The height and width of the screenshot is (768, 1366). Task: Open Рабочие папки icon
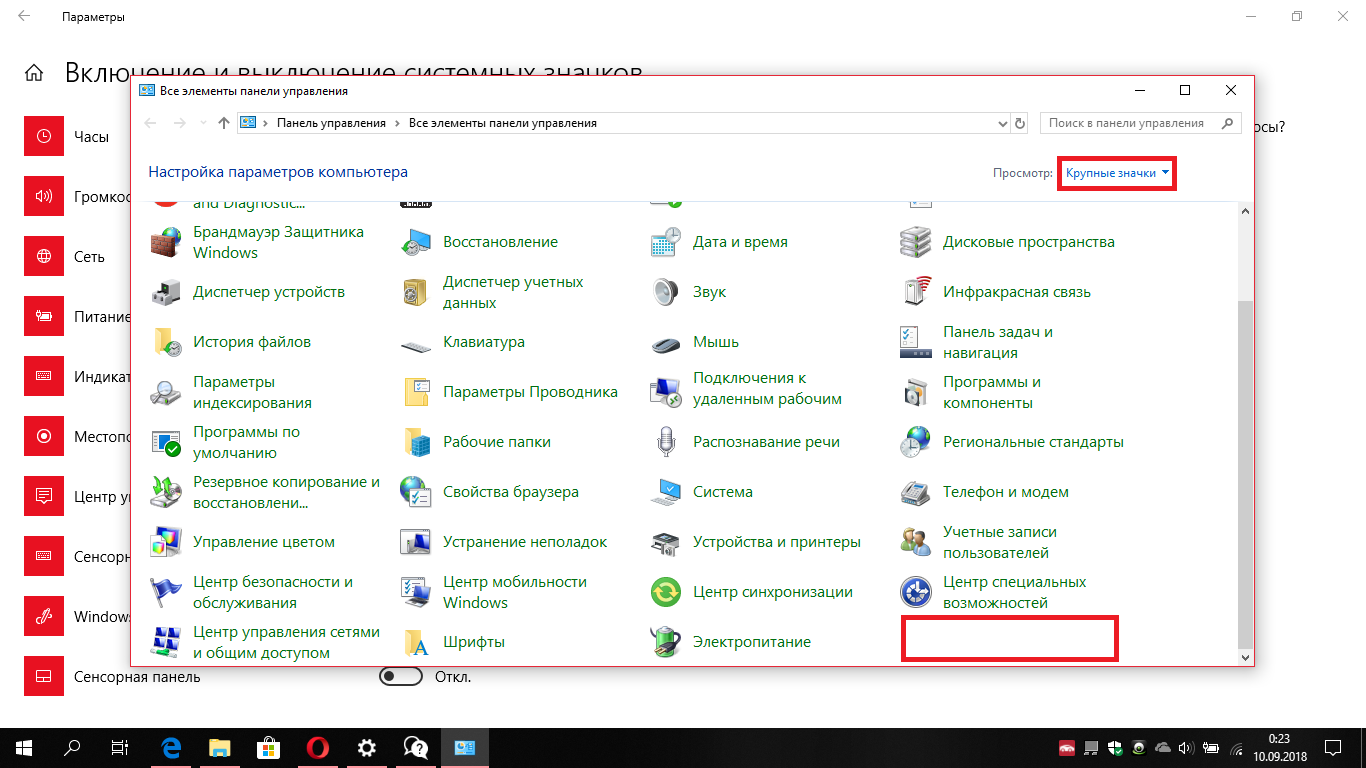(416, 442)
